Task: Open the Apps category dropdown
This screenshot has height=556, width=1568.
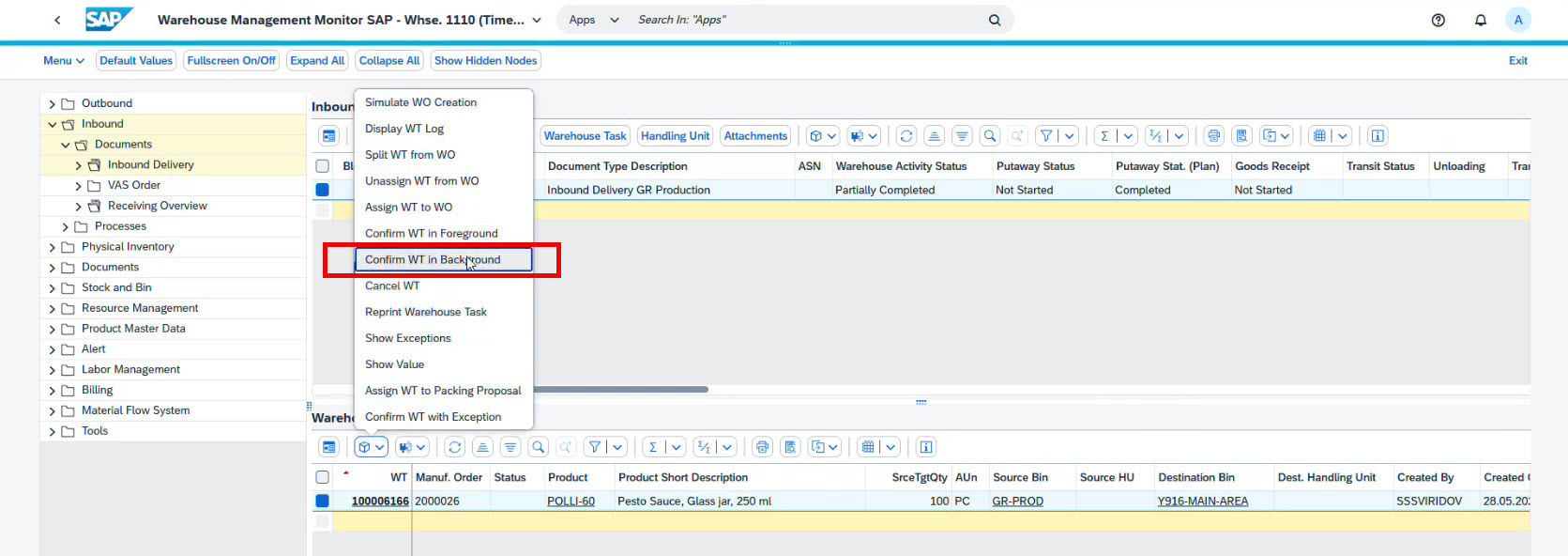Action: pos(594,20)
